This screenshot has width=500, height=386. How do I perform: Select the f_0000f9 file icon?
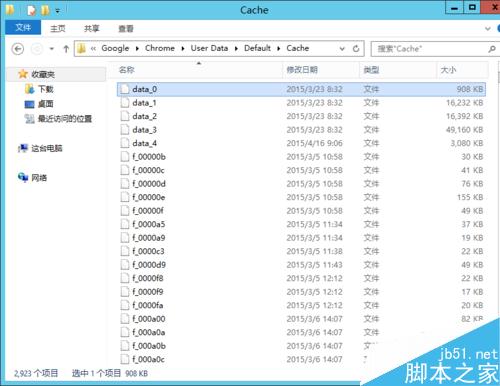125,292
